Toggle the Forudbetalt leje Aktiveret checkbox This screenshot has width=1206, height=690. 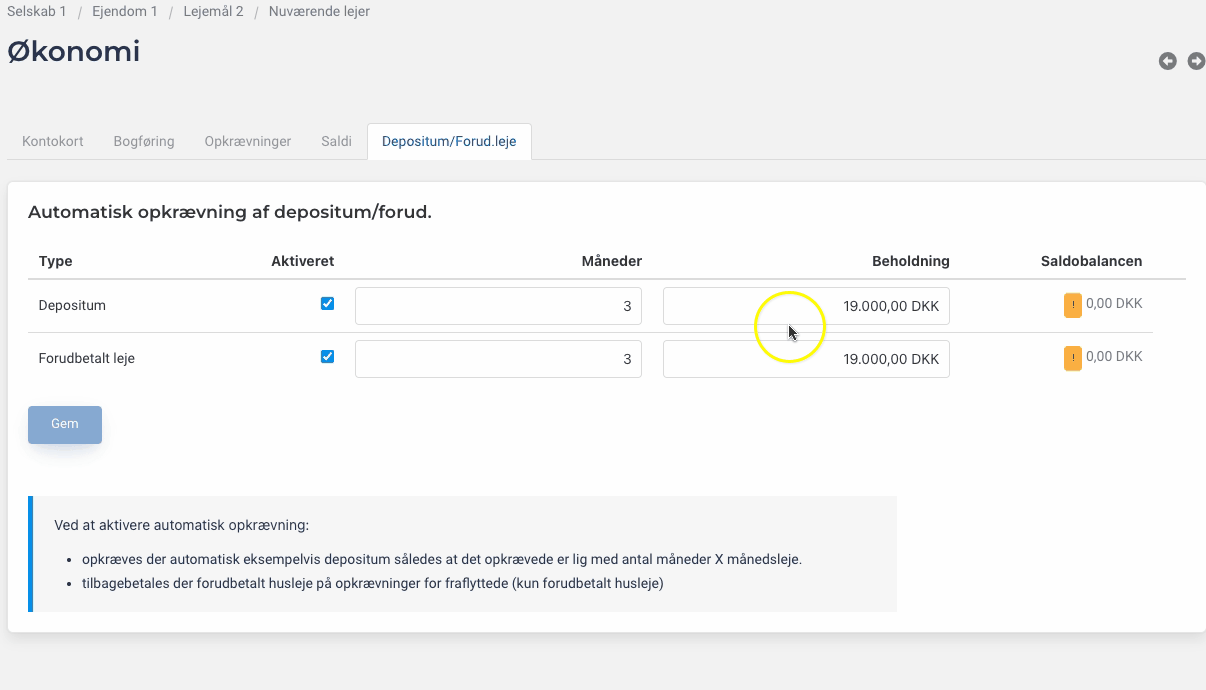click(x=327, y=357)
